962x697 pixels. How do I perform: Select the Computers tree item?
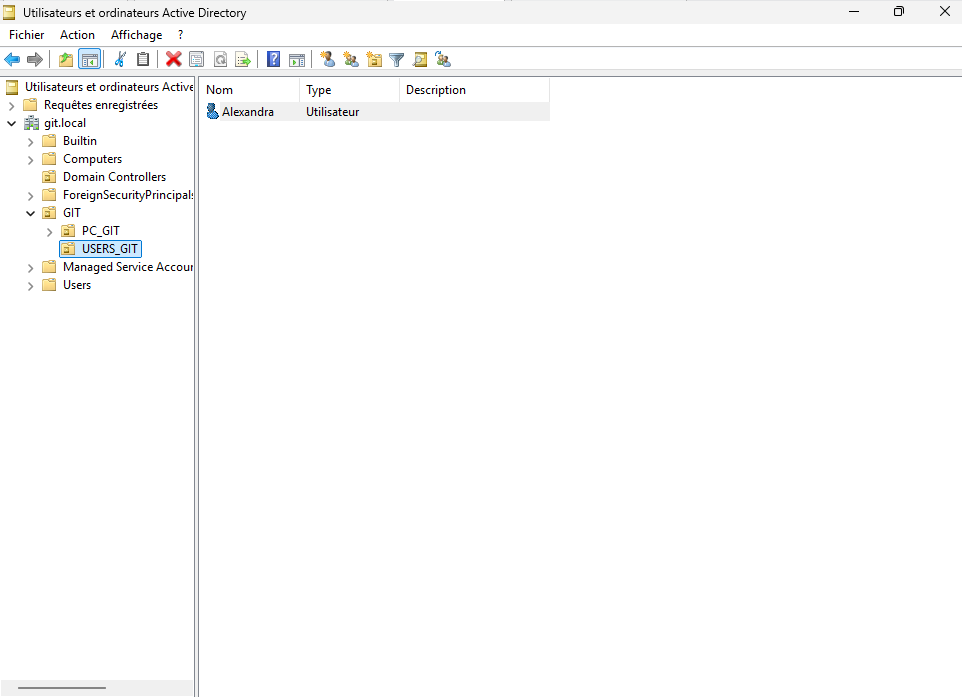pyautogui.click(x=92, y=160)
